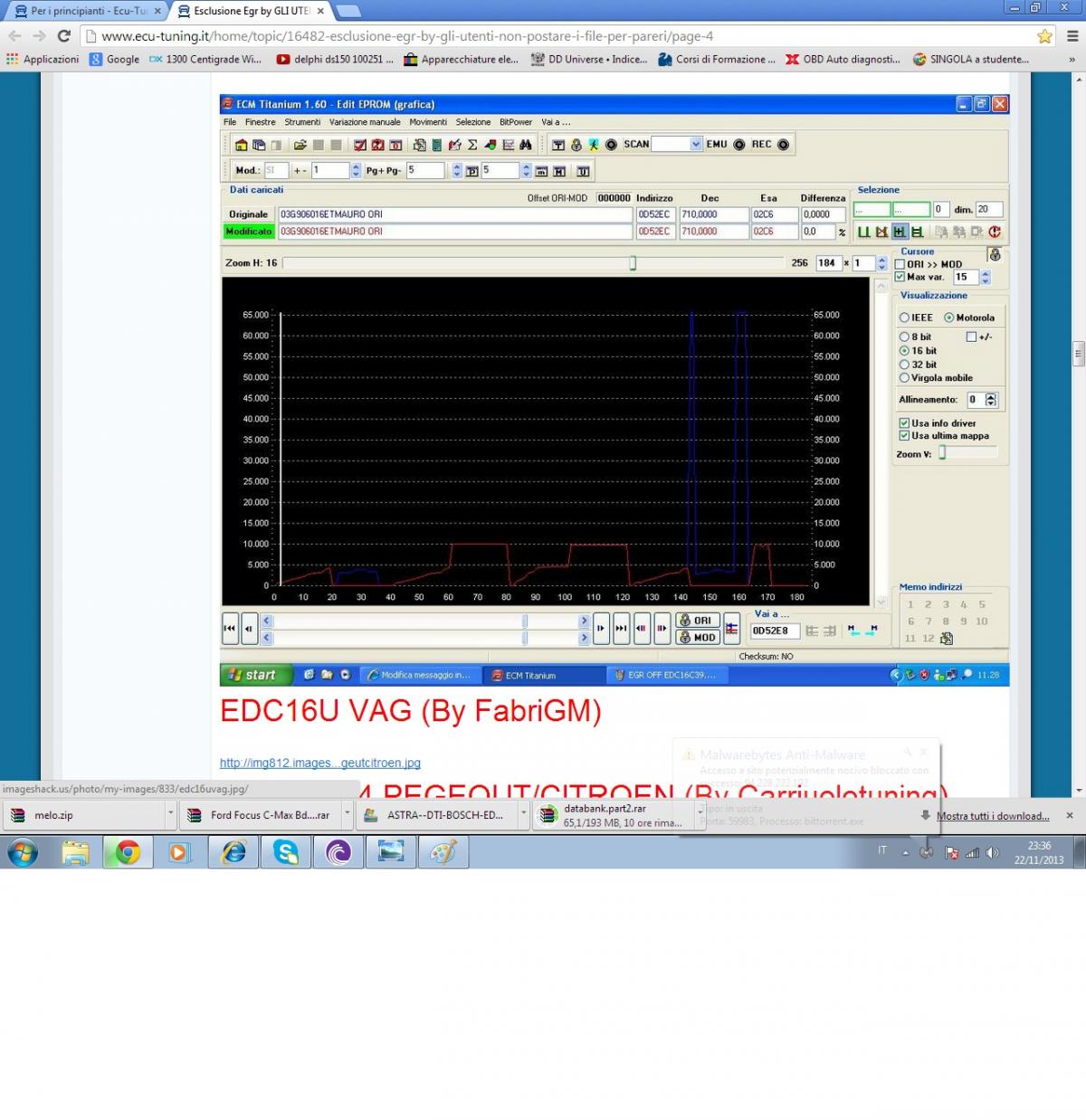Click the first green bracket selection-start icon
The image size is (1086, 1120).
pyautogui.click(x=863, y=233)
